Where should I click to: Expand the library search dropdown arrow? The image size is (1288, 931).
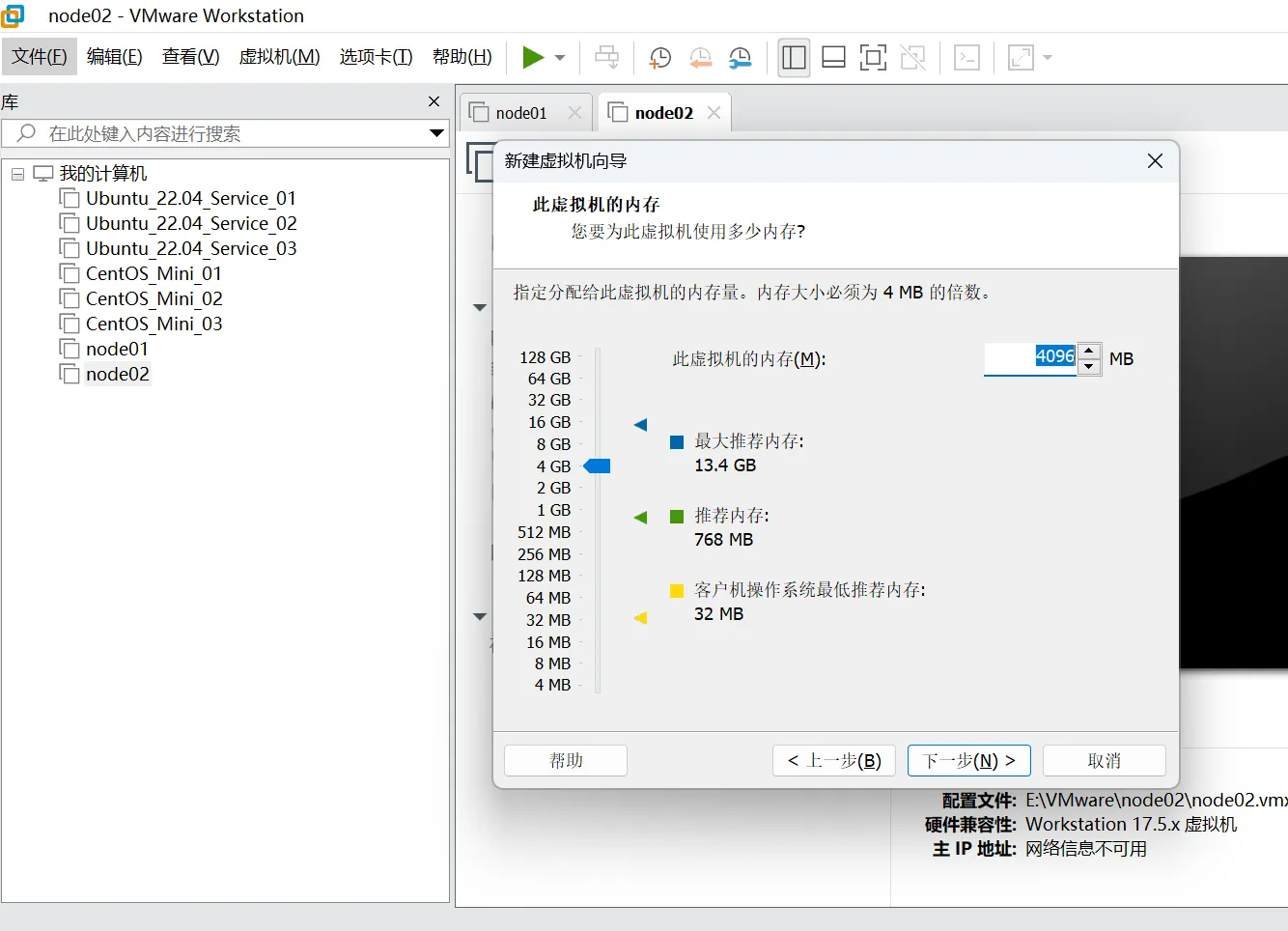pyautogui.click(x=436, y=133)
